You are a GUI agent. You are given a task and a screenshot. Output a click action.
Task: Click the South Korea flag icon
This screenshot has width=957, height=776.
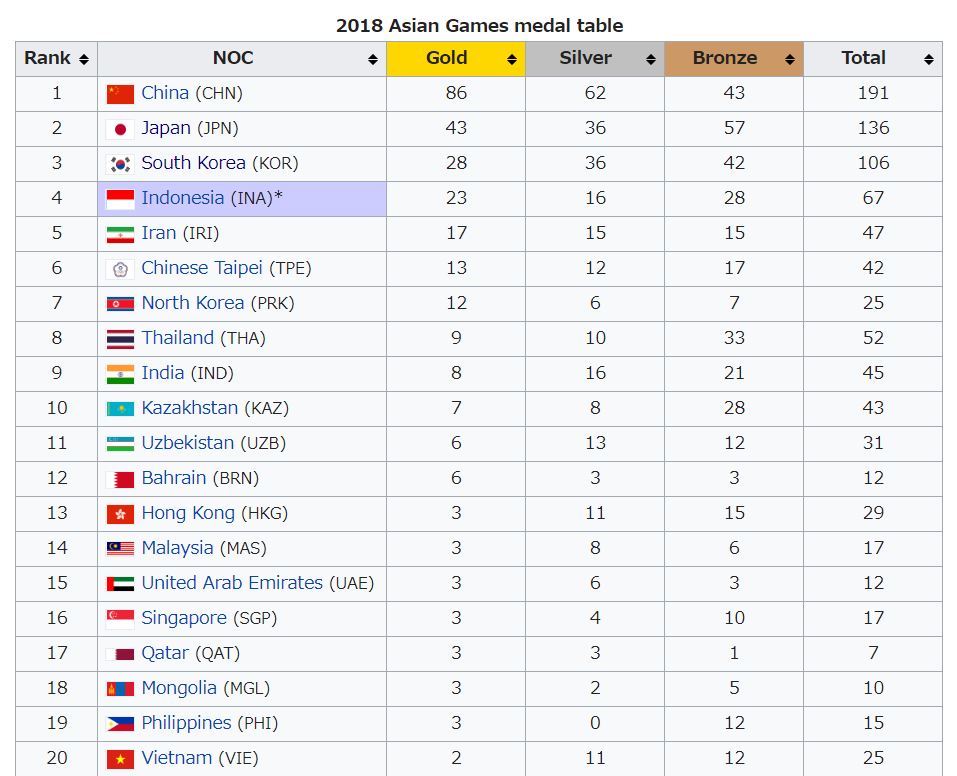120,164
